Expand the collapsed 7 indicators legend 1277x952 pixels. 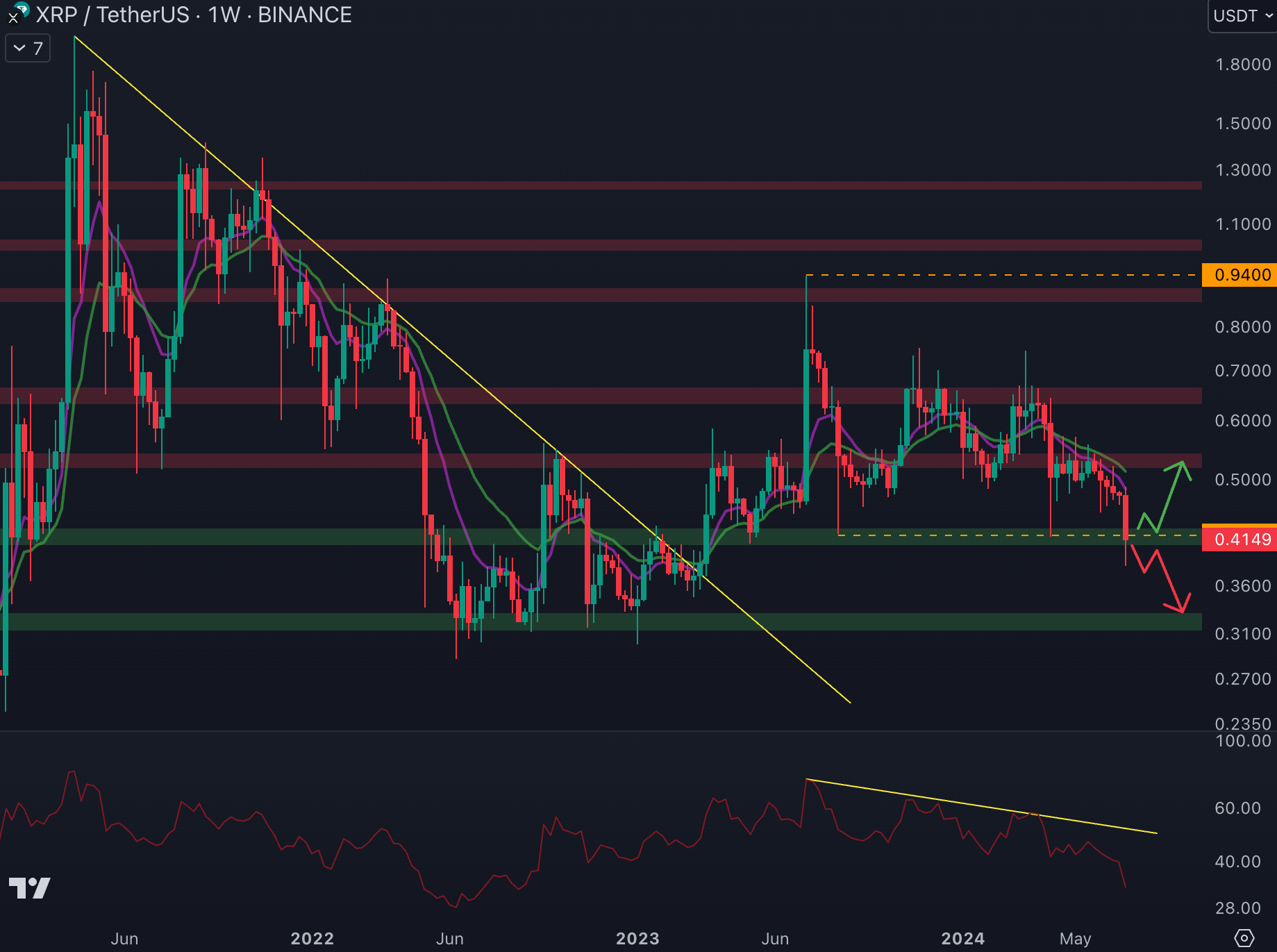[x=28, y=49]
